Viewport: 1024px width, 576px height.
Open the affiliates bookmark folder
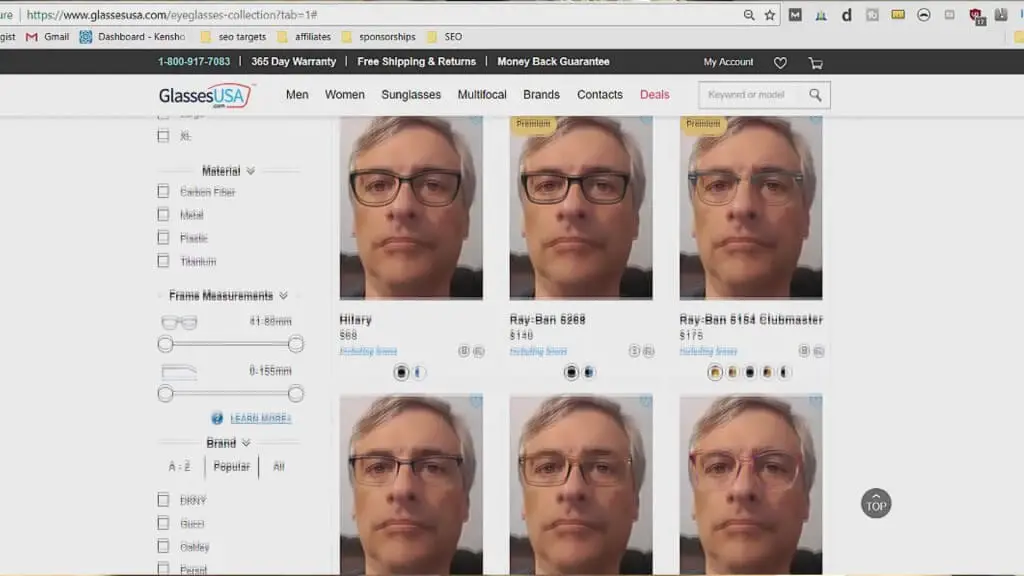(304, 37)
